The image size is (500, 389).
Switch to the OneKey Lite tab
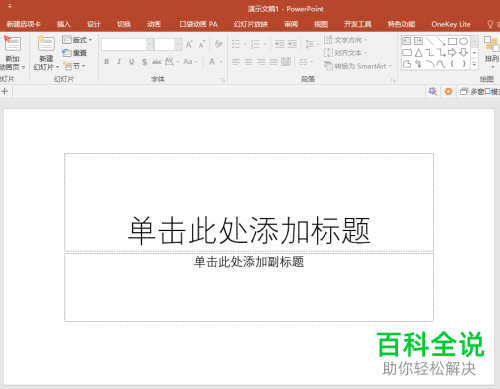(x=451, y=24)
